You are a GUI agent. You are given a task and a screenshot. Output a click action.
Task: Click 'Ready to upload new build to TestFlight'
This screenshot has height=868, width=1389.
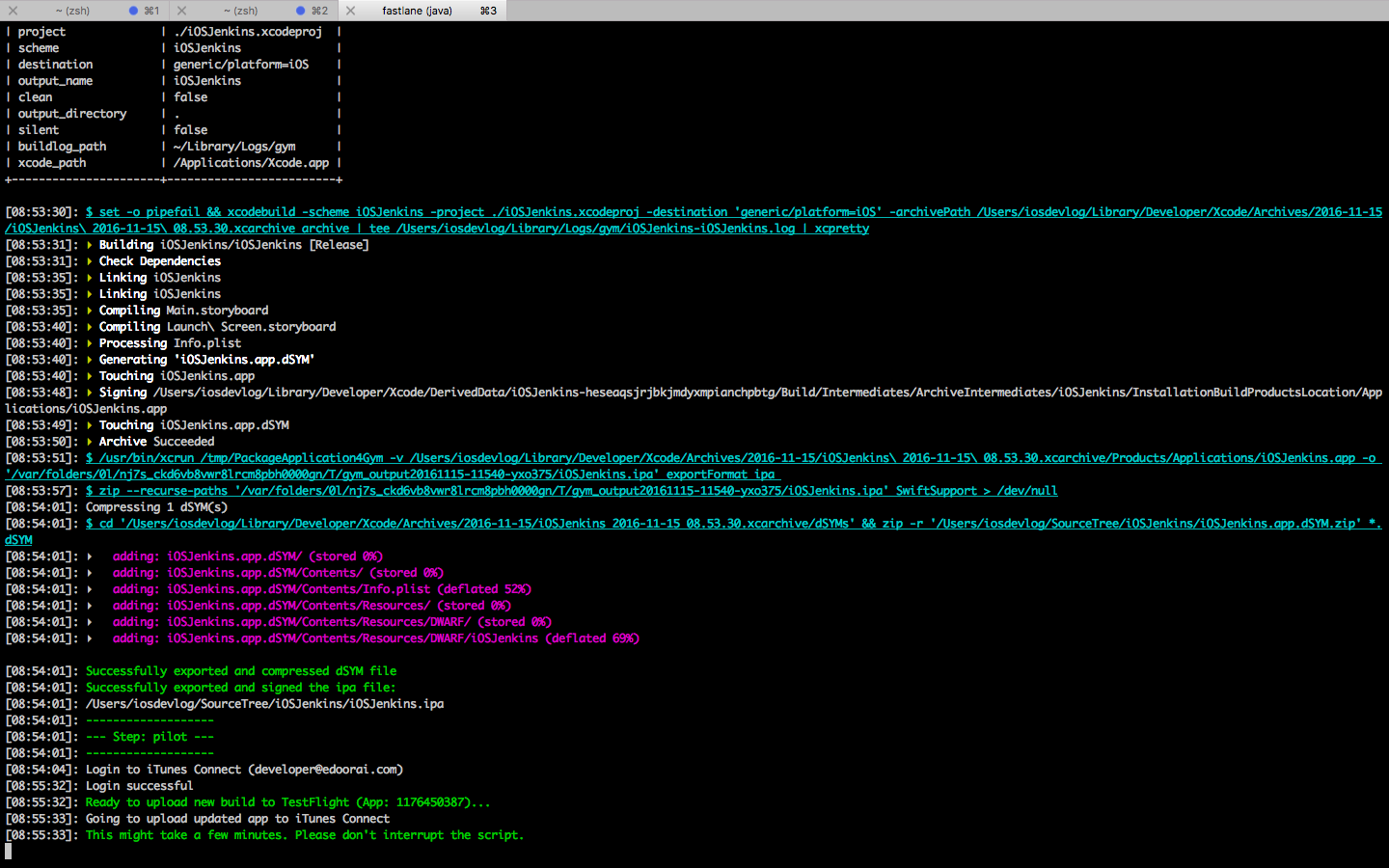pyautogui.click(x=287, y=802)
